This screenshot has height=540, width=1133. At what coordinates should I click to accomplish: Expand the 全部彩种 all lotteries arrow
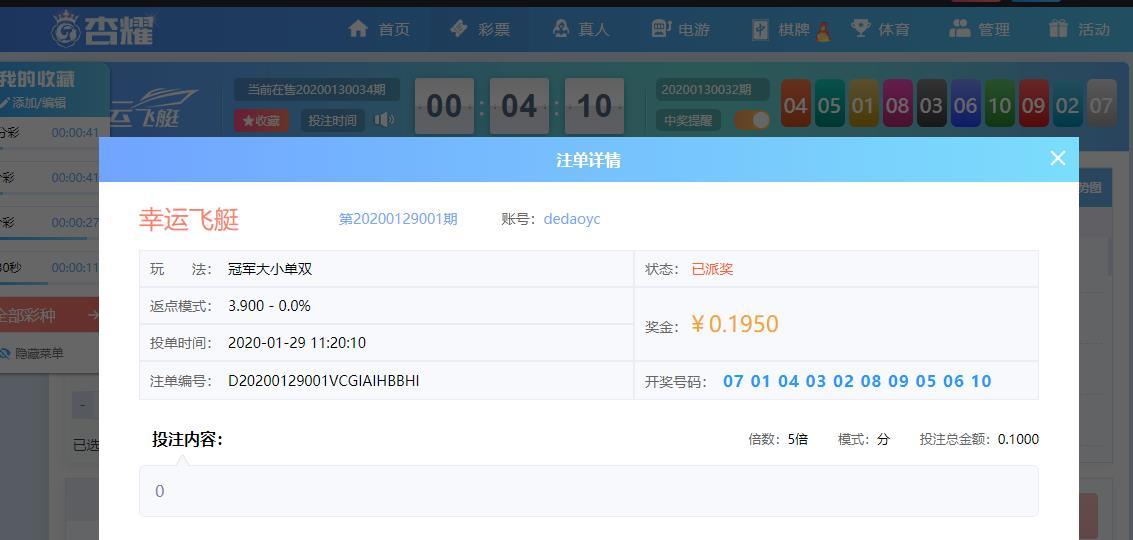click(x=94, y=315)
